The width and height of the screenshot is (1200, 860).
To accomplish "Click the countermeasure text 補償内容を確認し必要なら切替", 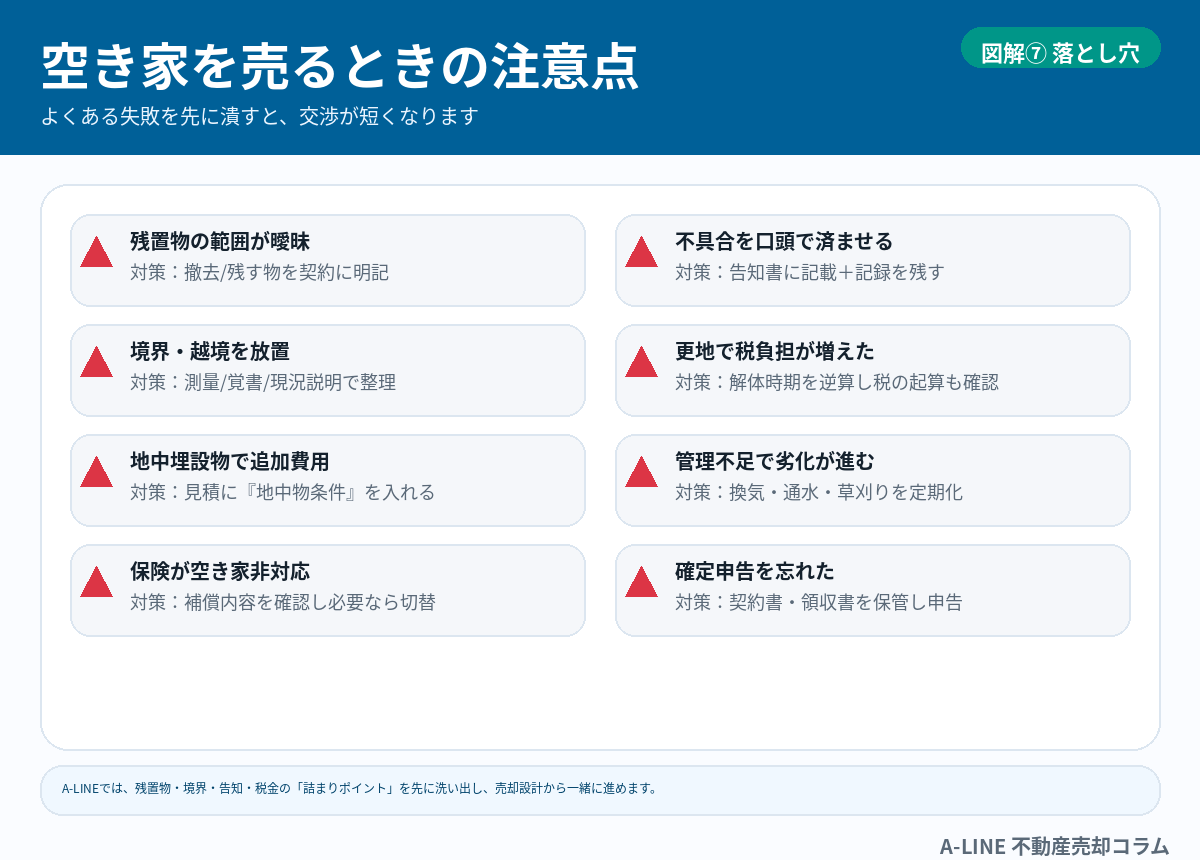I will coord(282,602).
